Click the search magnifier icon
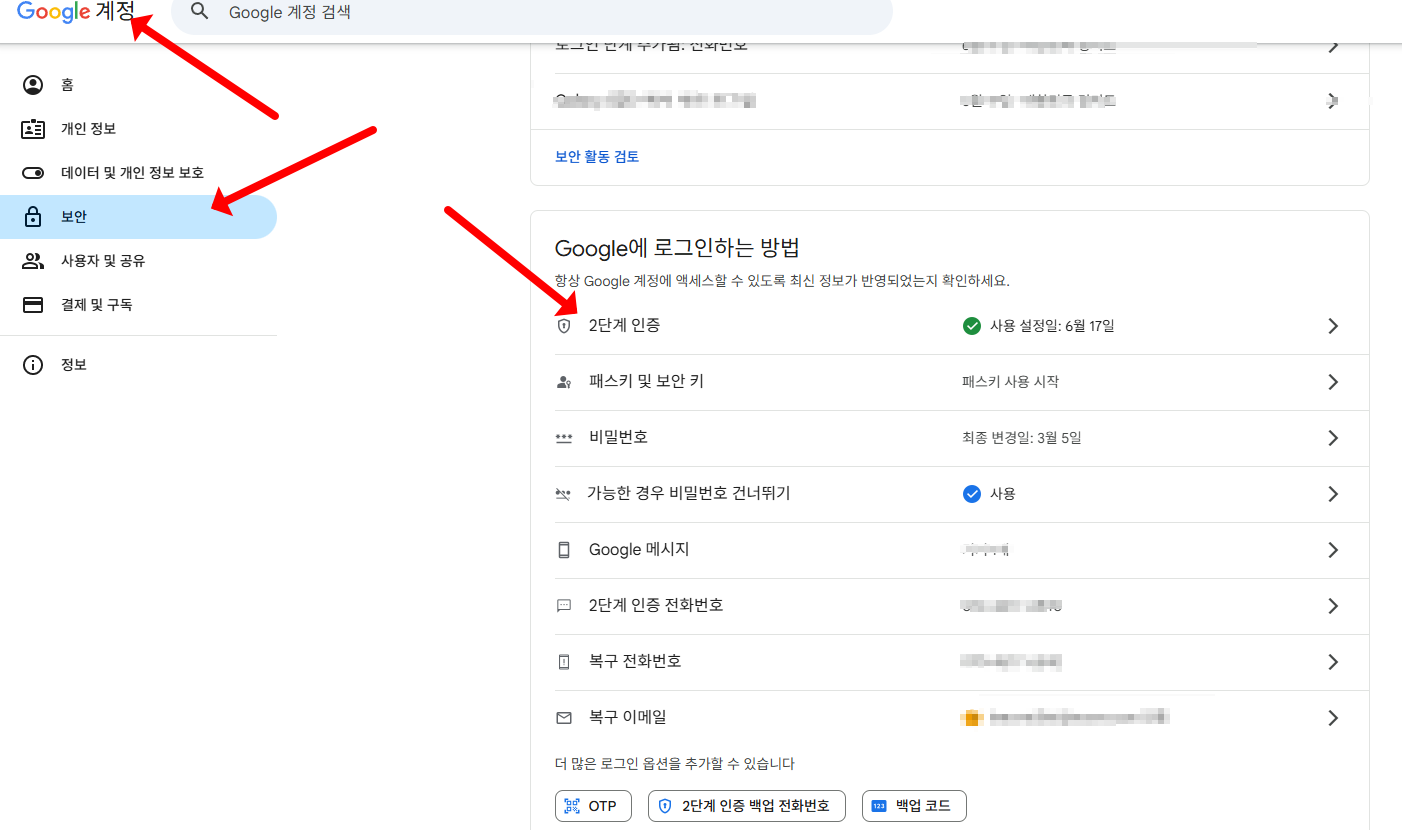The image size is (1402, 830). tap(200, 12)
